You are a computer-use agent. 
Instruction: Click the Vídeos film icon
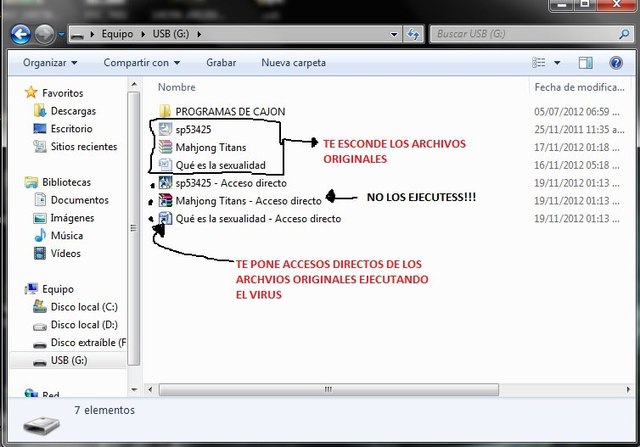pyautogui.click(x=40, y=254)
